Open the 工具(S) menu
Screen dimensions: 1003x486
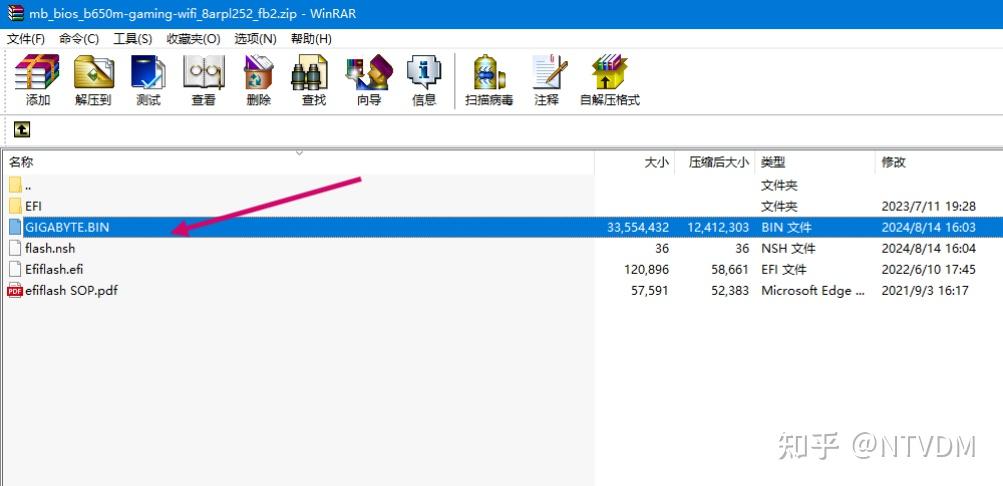click(x=133, y=39)
